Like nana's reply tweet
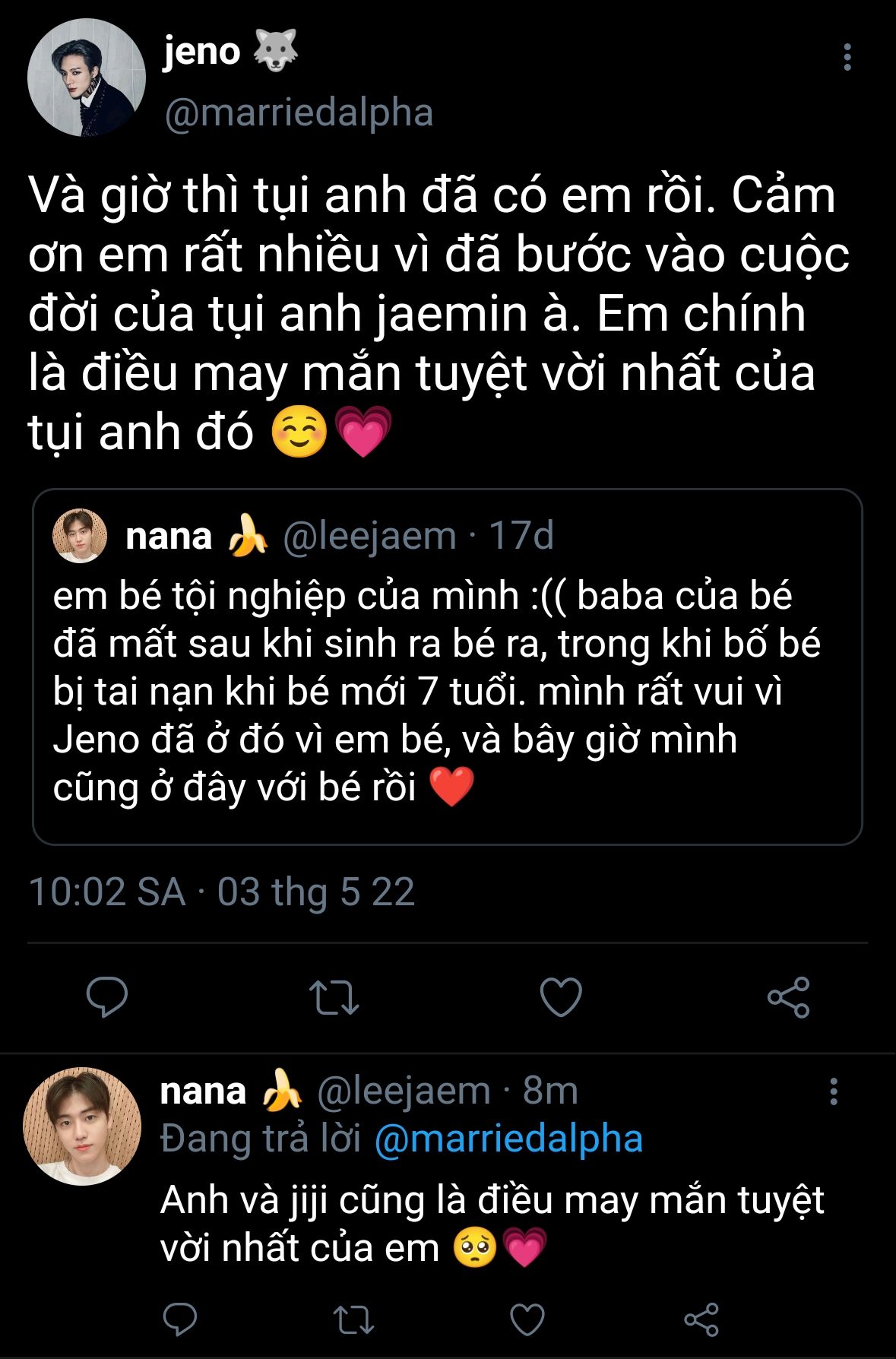The height and width of the screenshot is (1359, 896). click(527, 1319)
